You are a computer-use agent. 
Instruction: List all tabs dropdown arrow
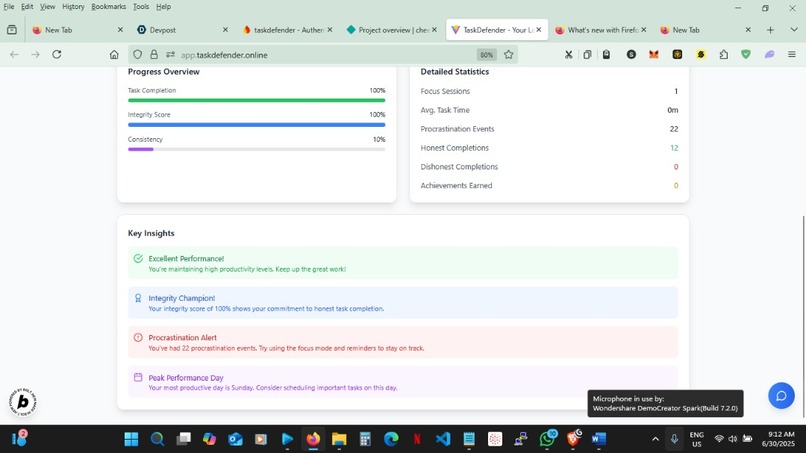[794, 30]
